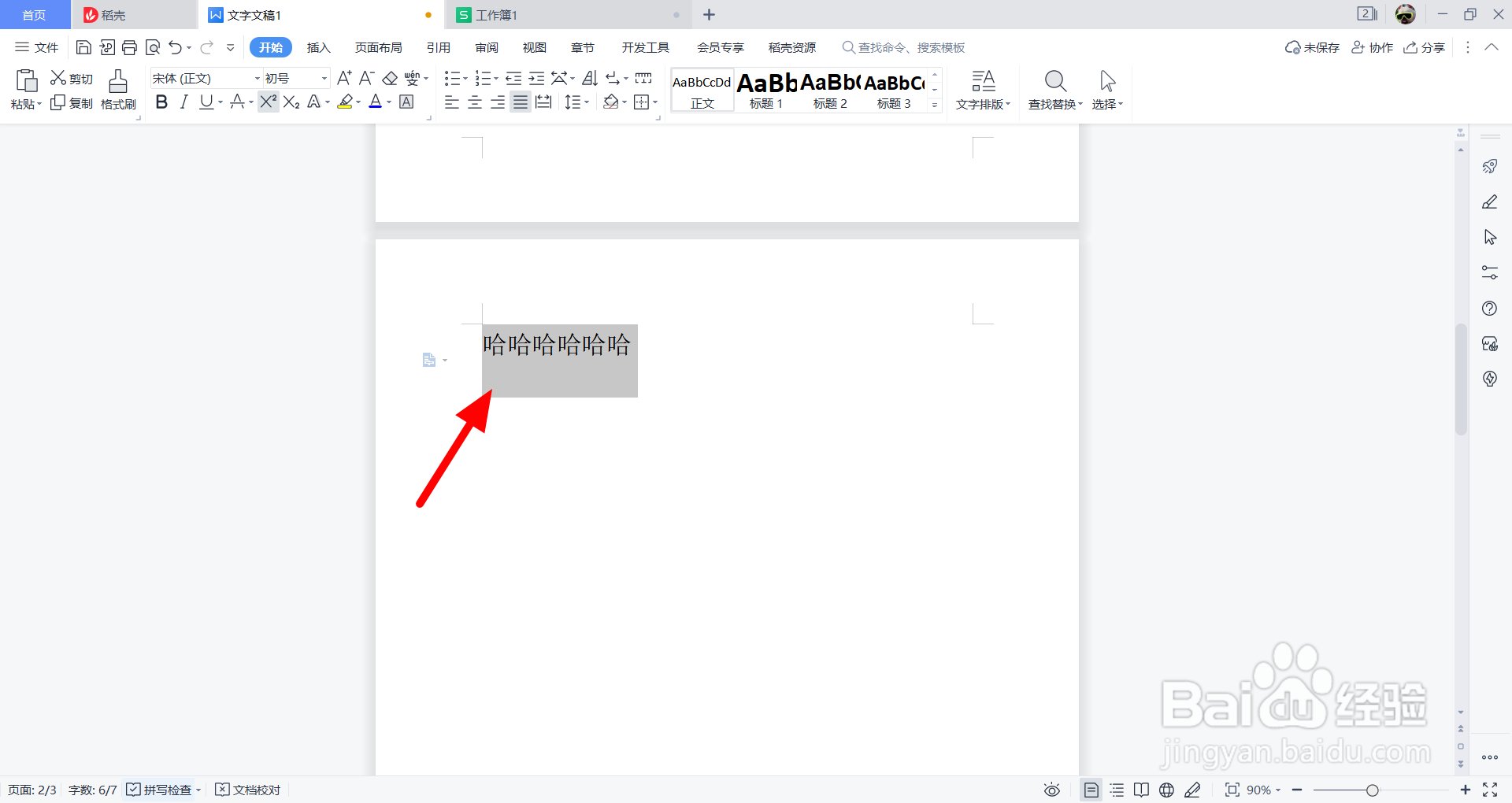
Task: Toggle character border A icon
Action: (406, 102)
